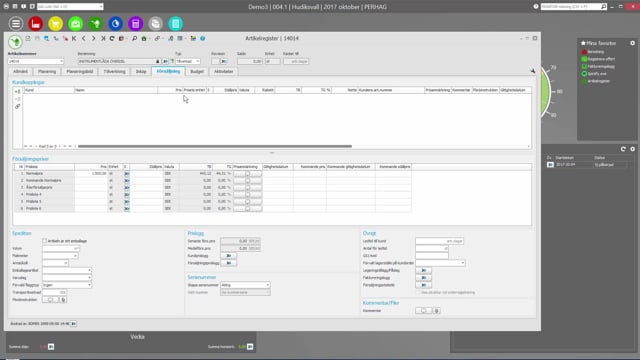Open the grey documents module
The height and width of the screenshot is (360, 640).
pos(156,24)
